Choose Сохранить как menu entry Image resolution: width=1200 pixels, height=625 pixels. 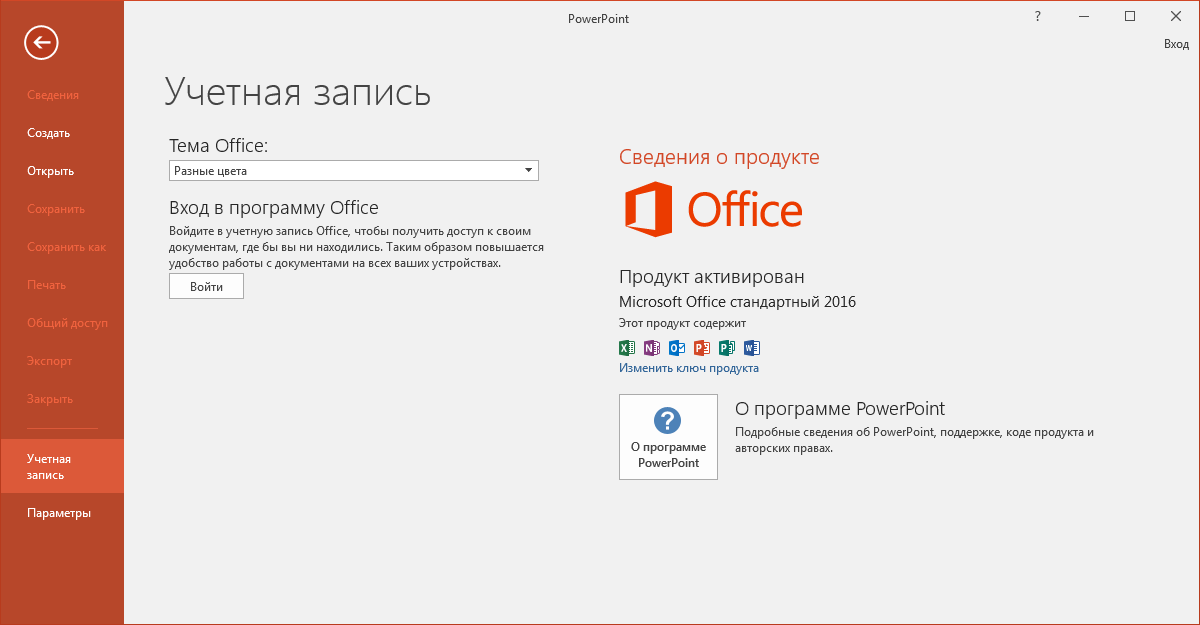tap(66, 247)
